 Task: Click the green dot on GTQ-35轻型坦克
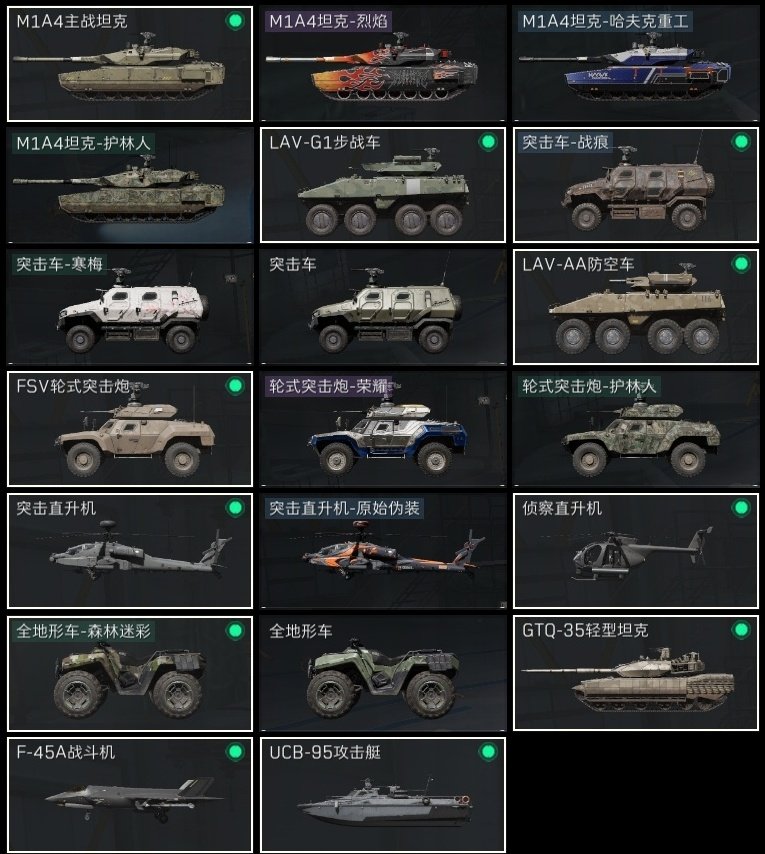click(x=741, y=630)
